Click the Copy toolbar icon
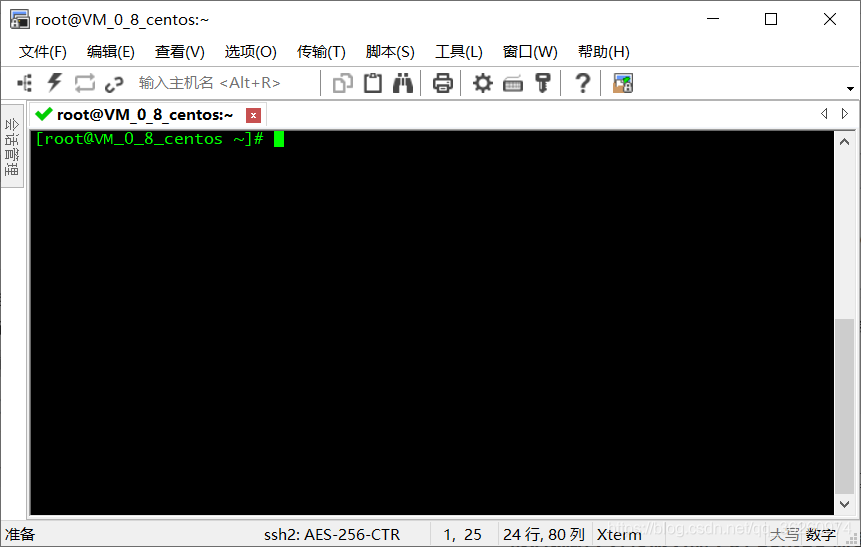 pyautogui.click(x=343, y=83)
